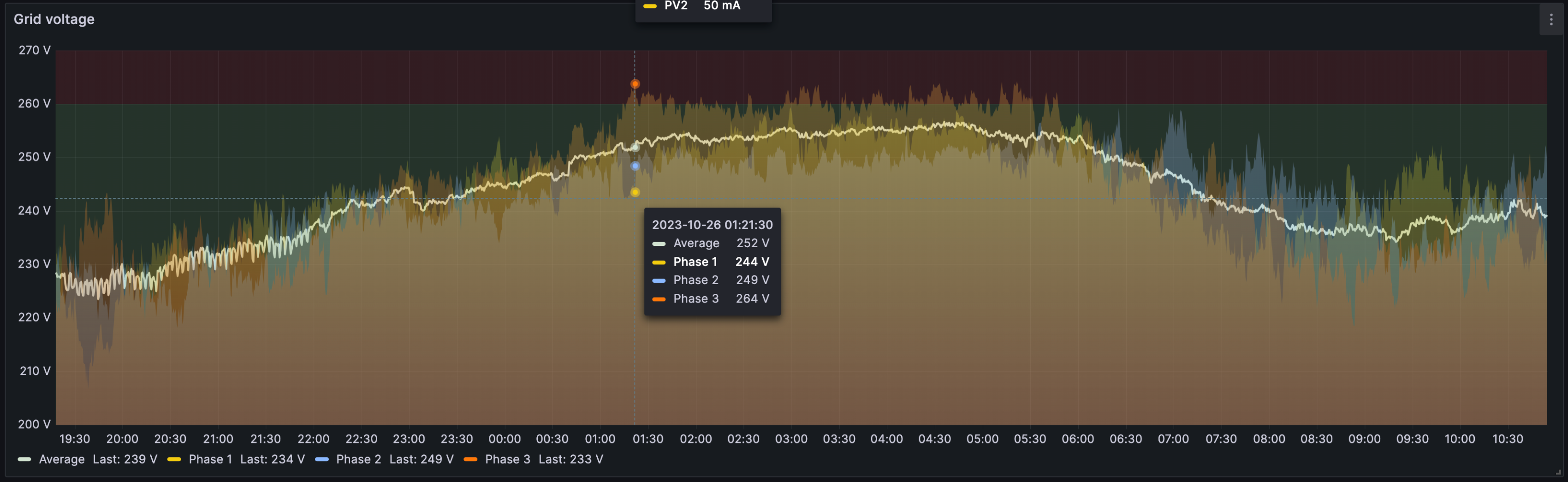Click the 19:30 time axis label
Screen dimensions: 1568x482
74,439
